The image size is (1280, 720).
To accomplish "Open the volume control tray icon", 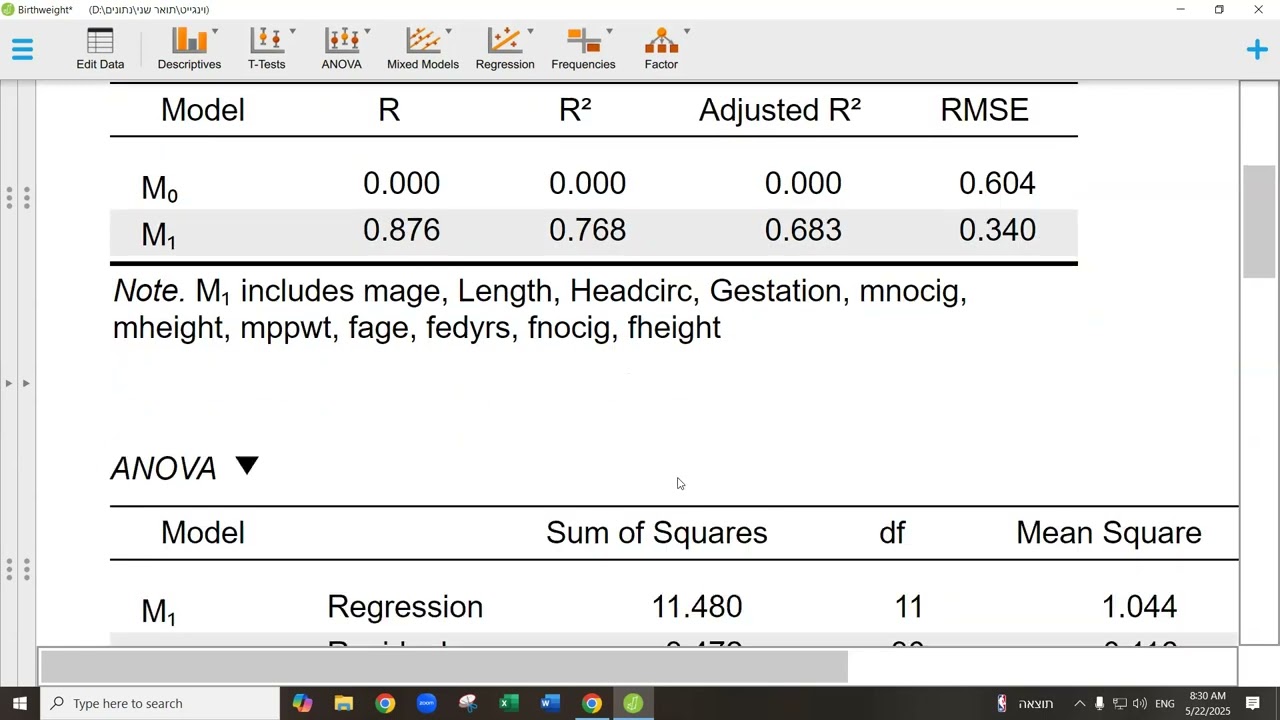I will pos(1140,703).
